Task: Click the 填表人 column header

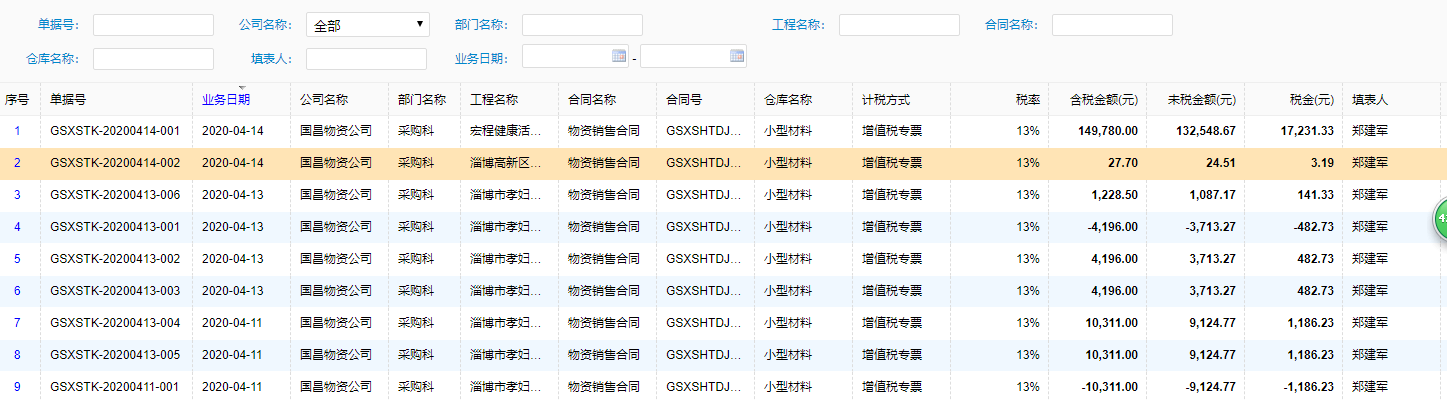Action: (x=1370, y=100)
